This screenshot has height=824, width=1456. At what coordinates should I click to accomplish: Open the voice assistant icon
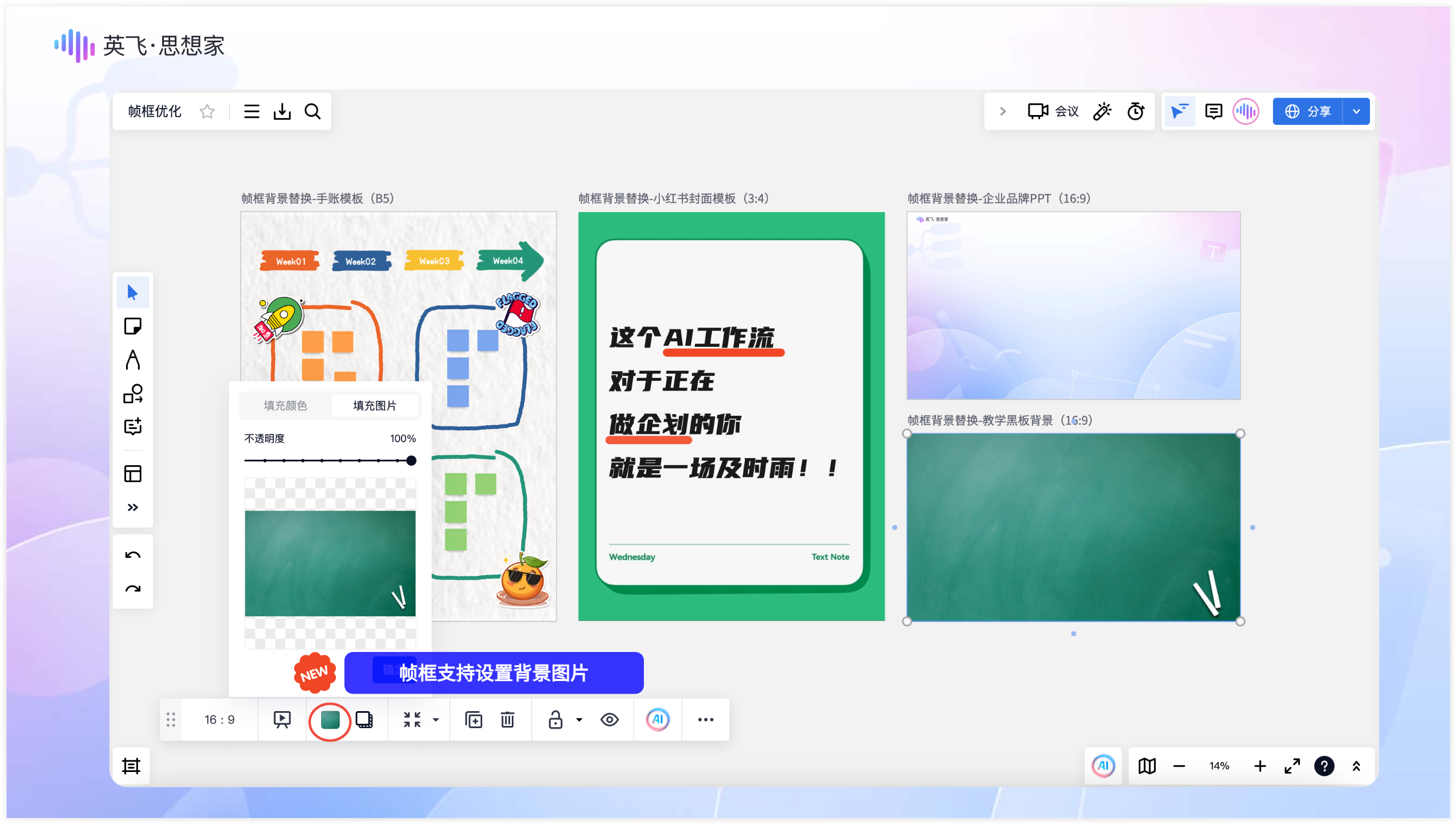point(1246,111)
